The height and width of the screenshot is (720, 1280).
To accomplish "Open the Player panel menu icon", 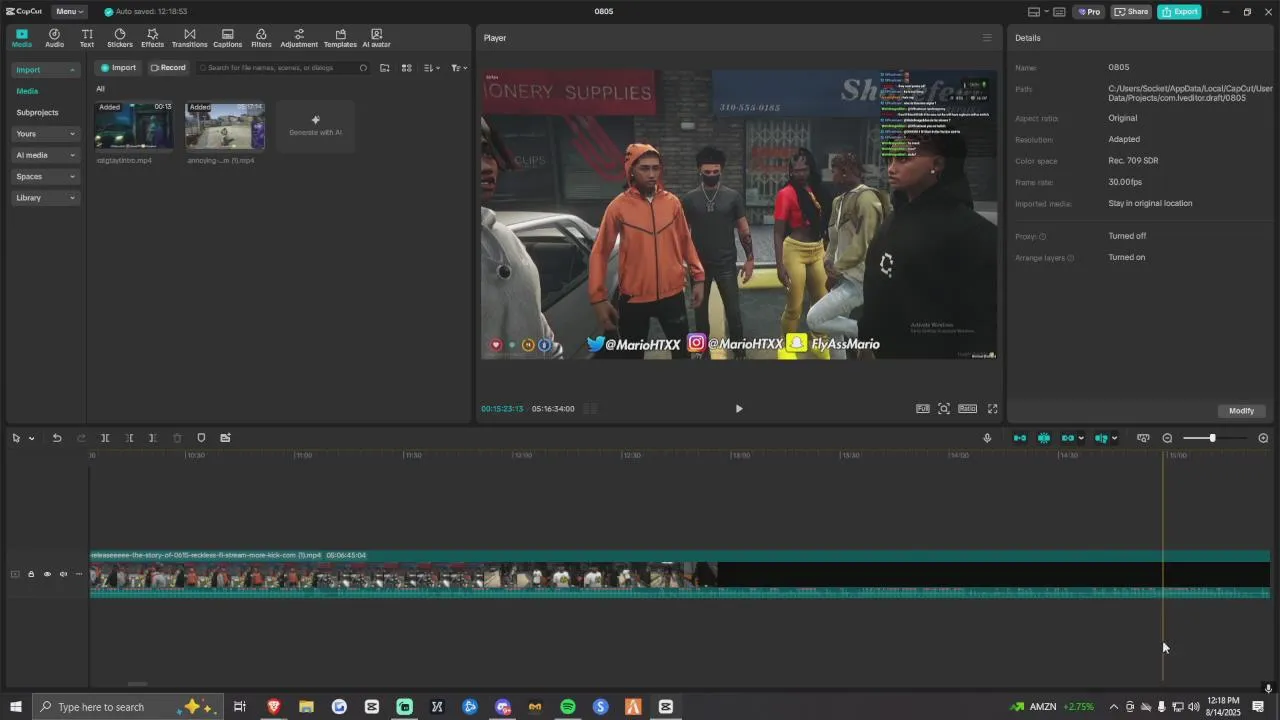I will pos(987,38).
